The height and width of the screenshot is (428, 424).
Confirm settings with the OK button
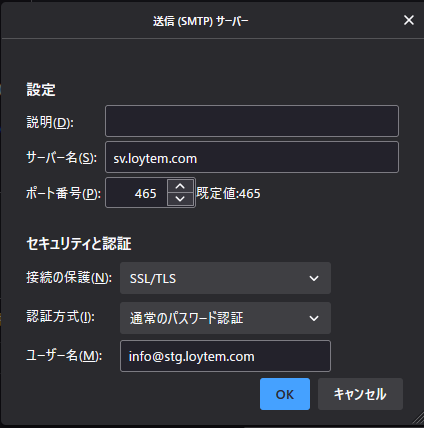click(285, 394)
